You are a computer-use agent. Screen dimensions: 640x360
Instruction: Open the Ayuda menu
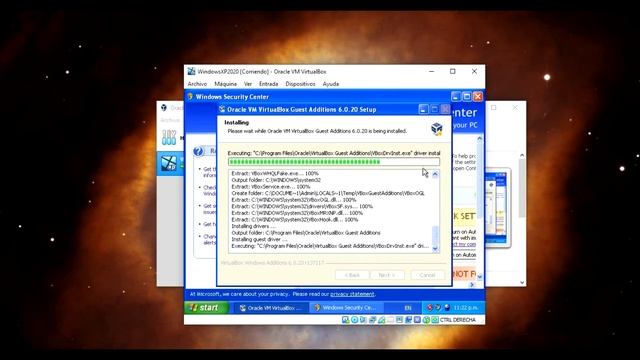(331, 84)
